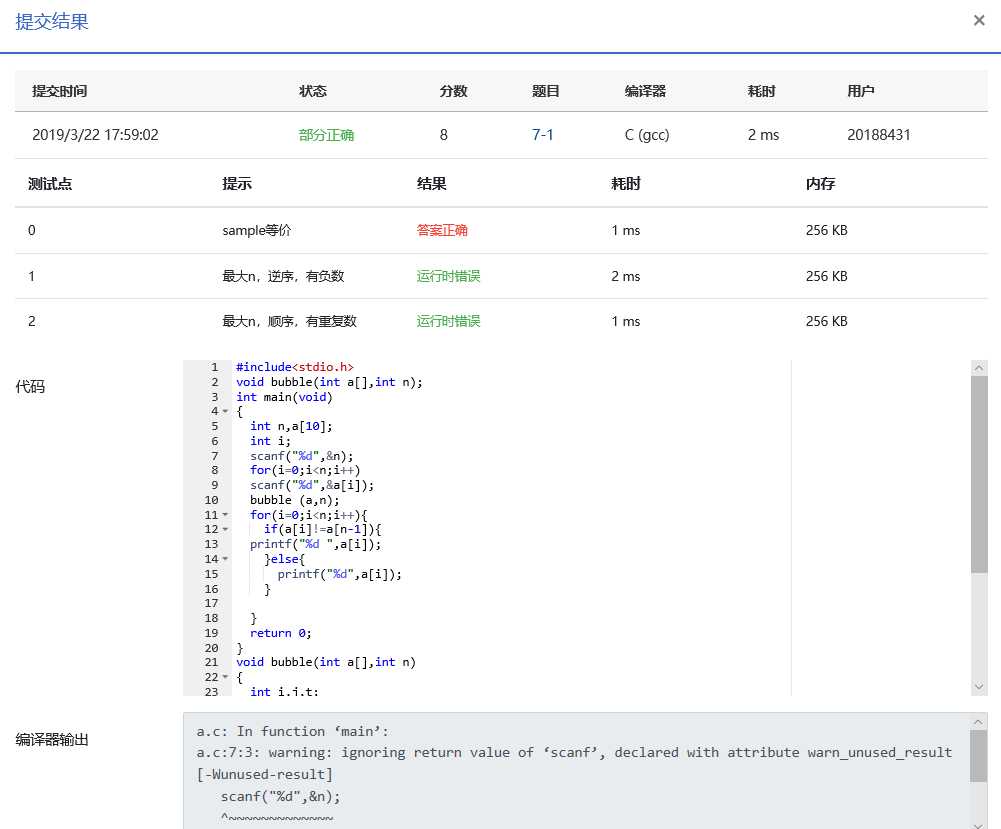Viewport: 1001px width, 829px height.
Task: Click the 提示 column header
Action: click(237, 184)
